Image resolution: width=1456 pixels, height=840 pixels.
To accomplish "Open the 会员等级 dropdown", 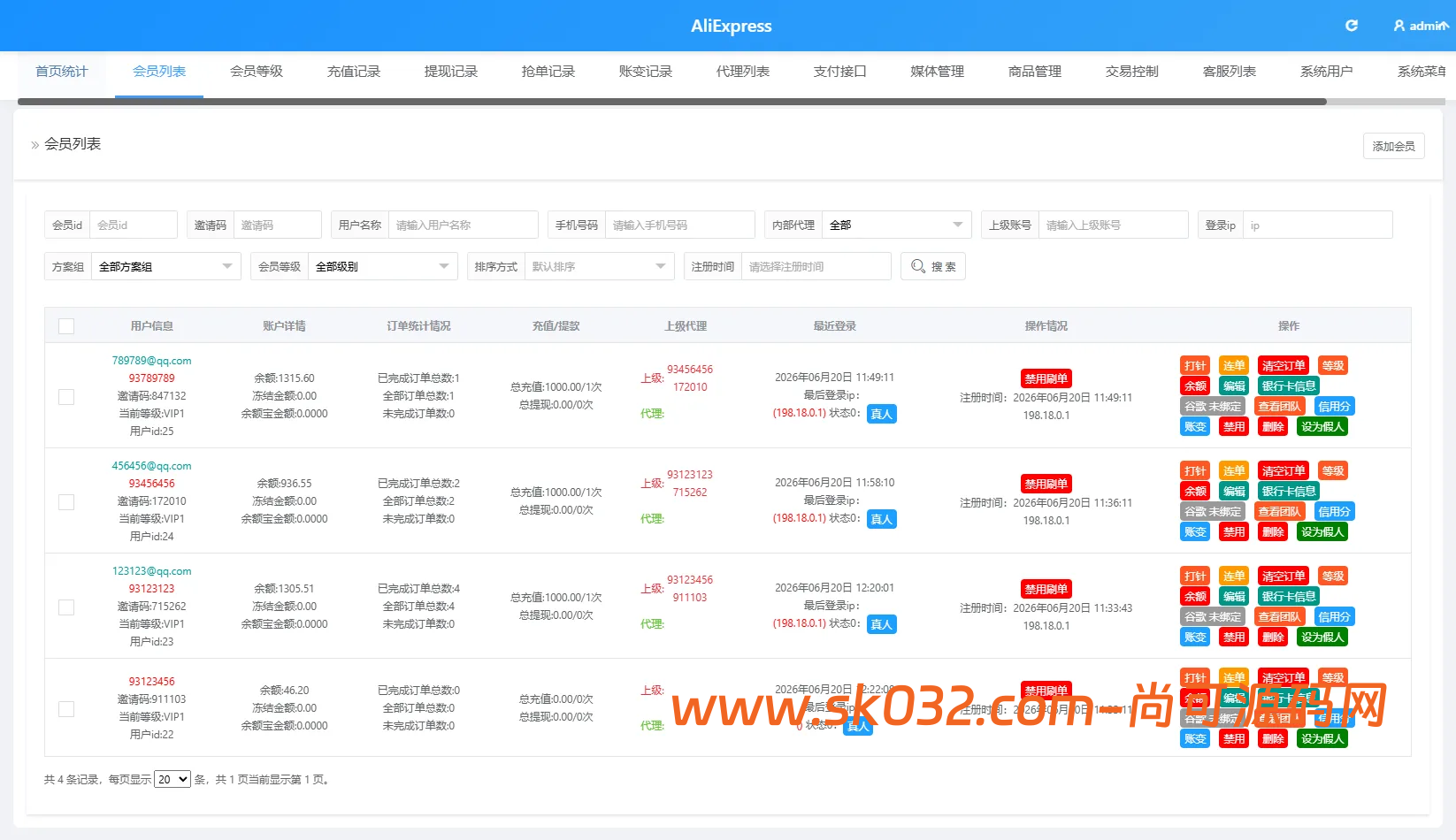I will click(382, 266).
